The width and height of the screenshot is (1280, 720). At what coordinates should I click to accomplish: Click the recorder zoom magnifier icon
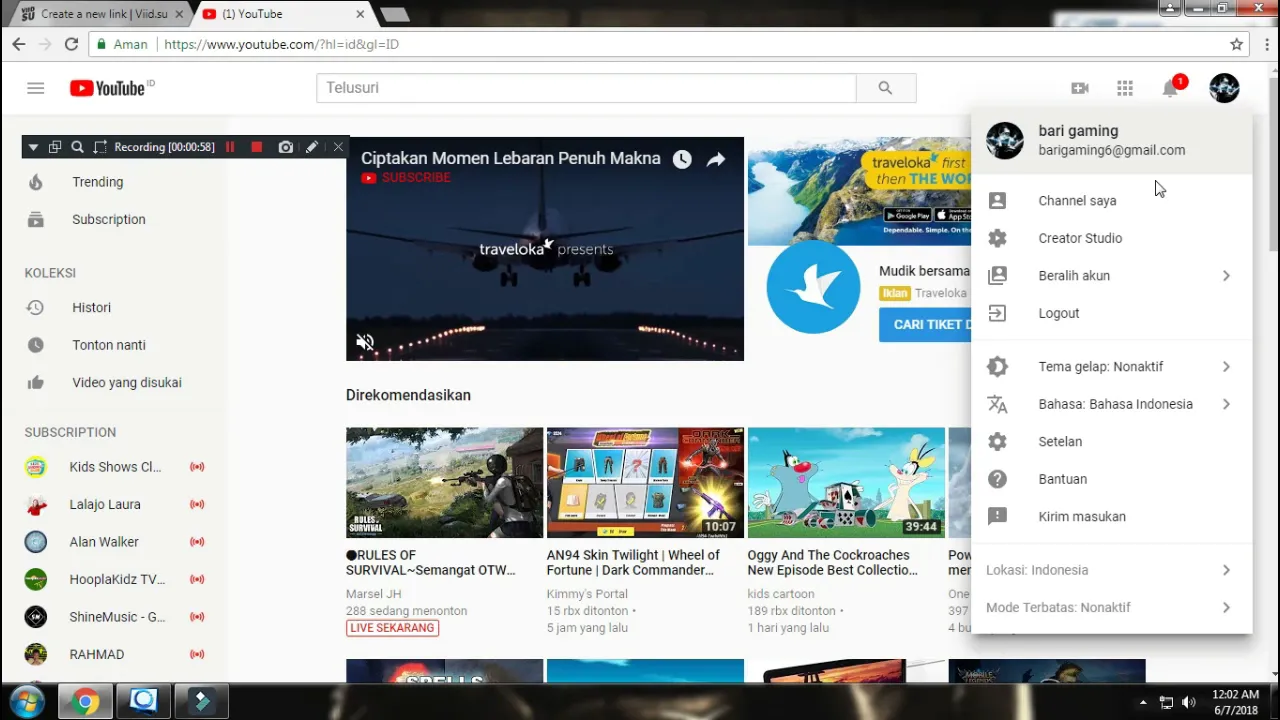[x=77, y=147]
